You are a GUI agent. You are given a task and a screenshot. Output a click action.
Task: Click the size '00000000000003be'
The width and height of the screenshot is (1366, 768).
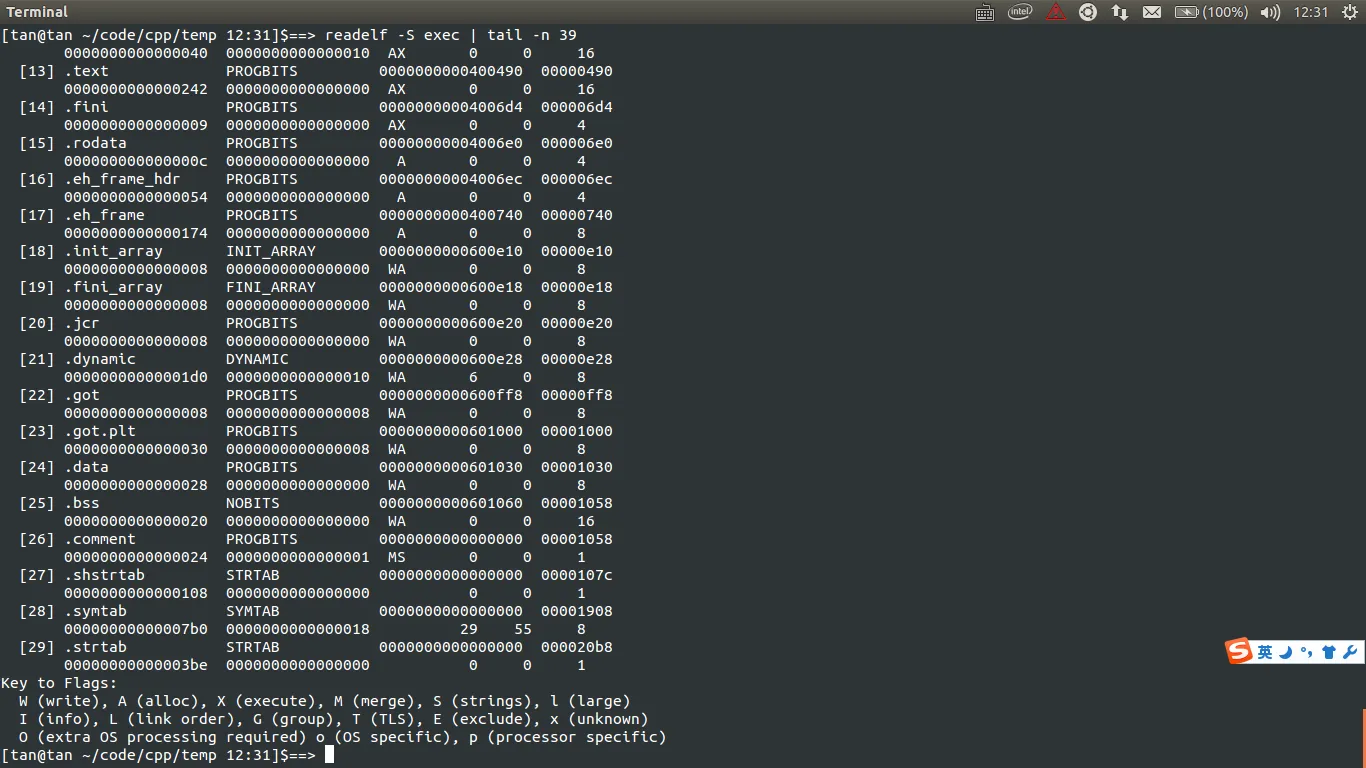[x=136, y=665]
